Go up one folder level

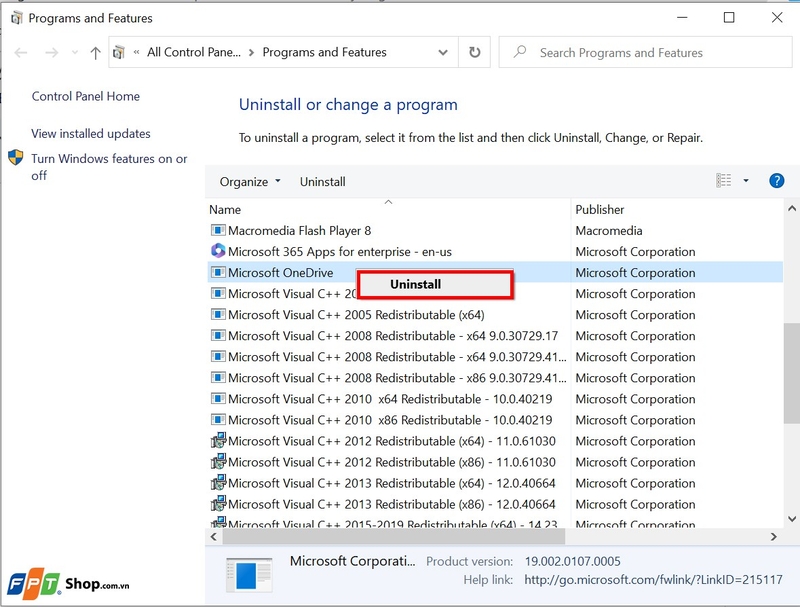coord(95,53)
